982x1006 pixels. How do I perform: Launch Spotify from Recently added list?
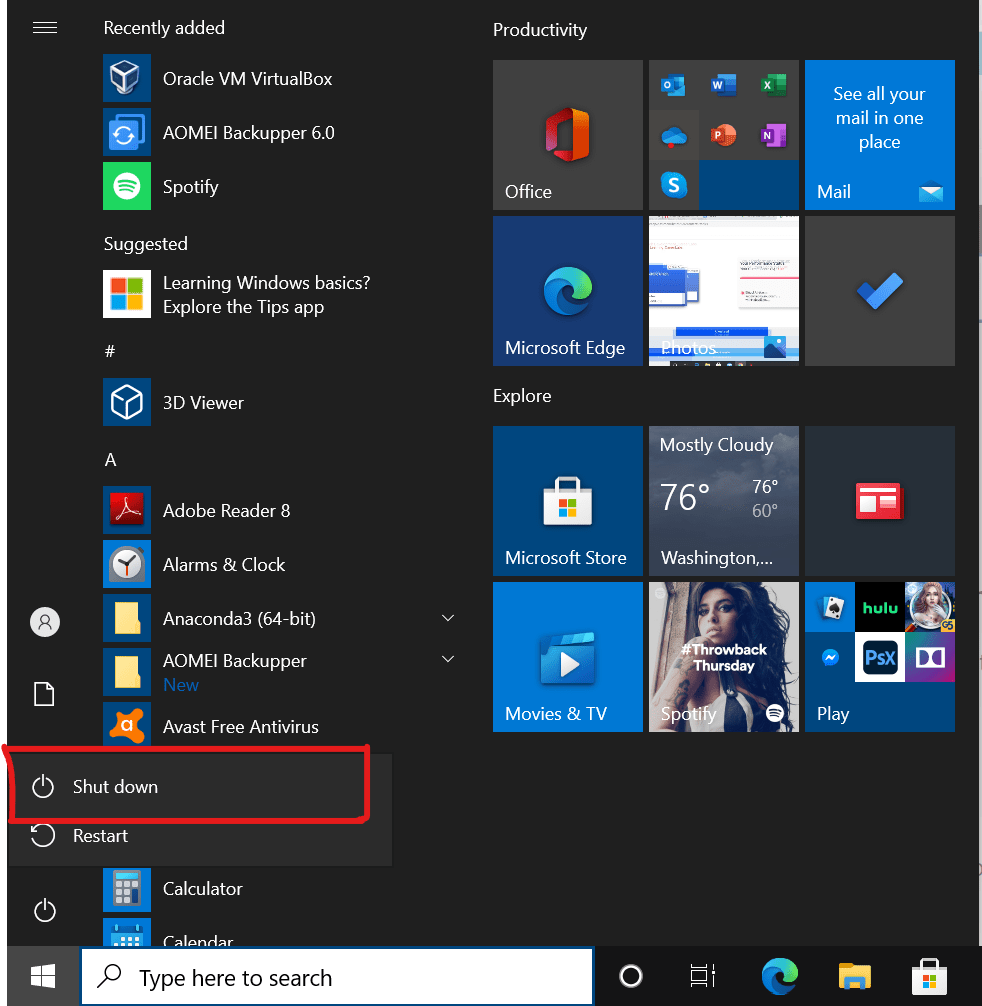click(x=190, y=187)
